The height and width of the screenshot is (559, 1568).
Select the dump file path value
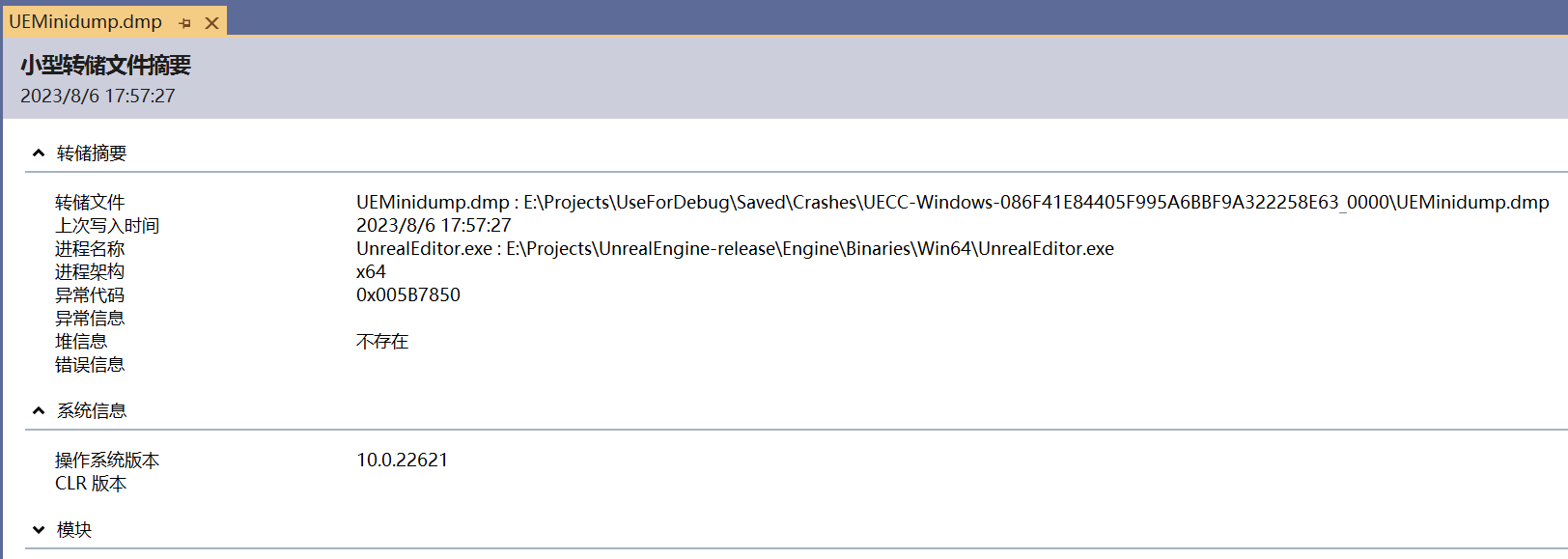(953, 202)
